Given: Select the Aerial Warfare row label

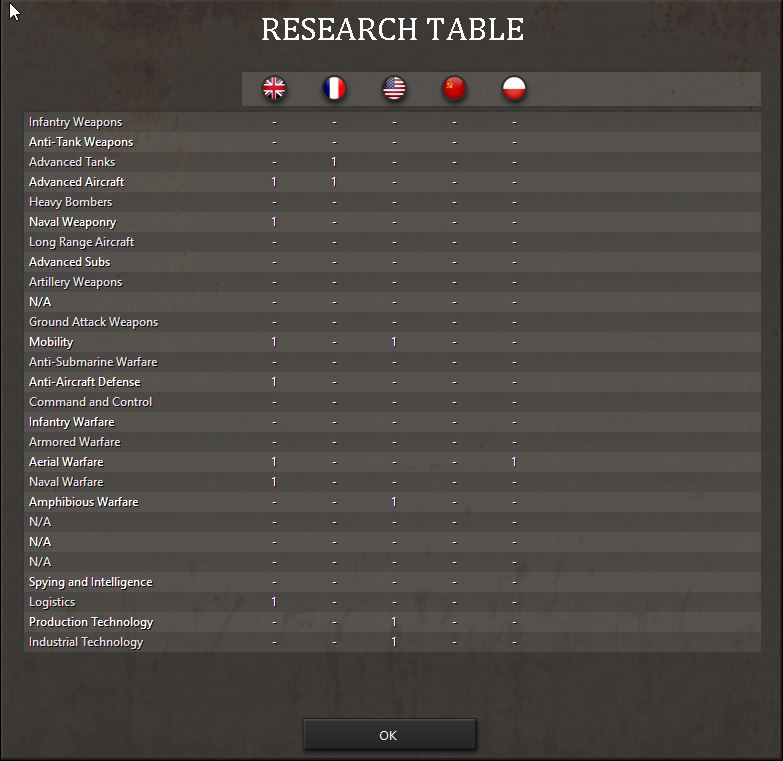Looking at the screenshot, I should (66, 462).
